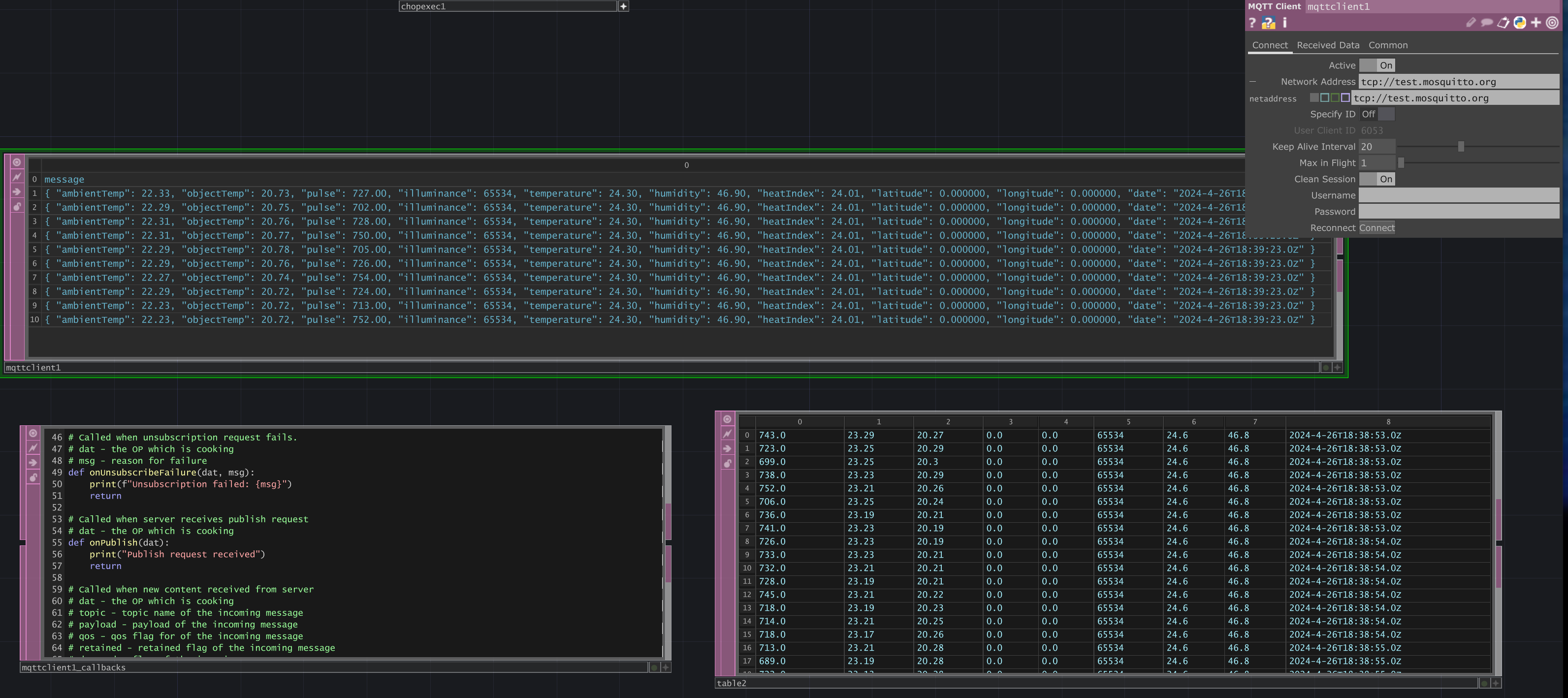
Task: Click the comment speech bubble icon
Action: [x=1487, y=23]
